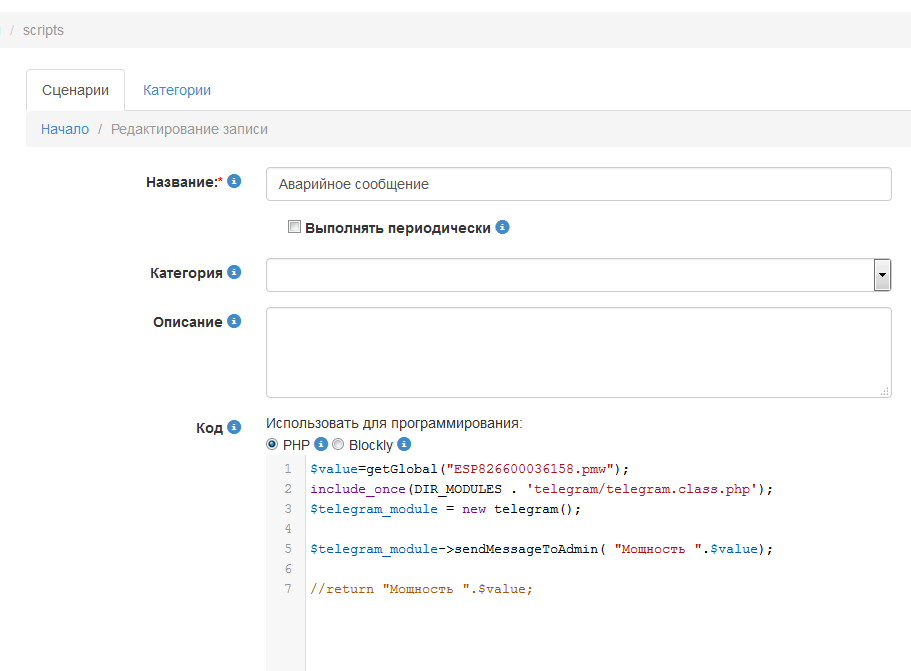
Task: Select the PHP radio button
Action: point(272,445)
